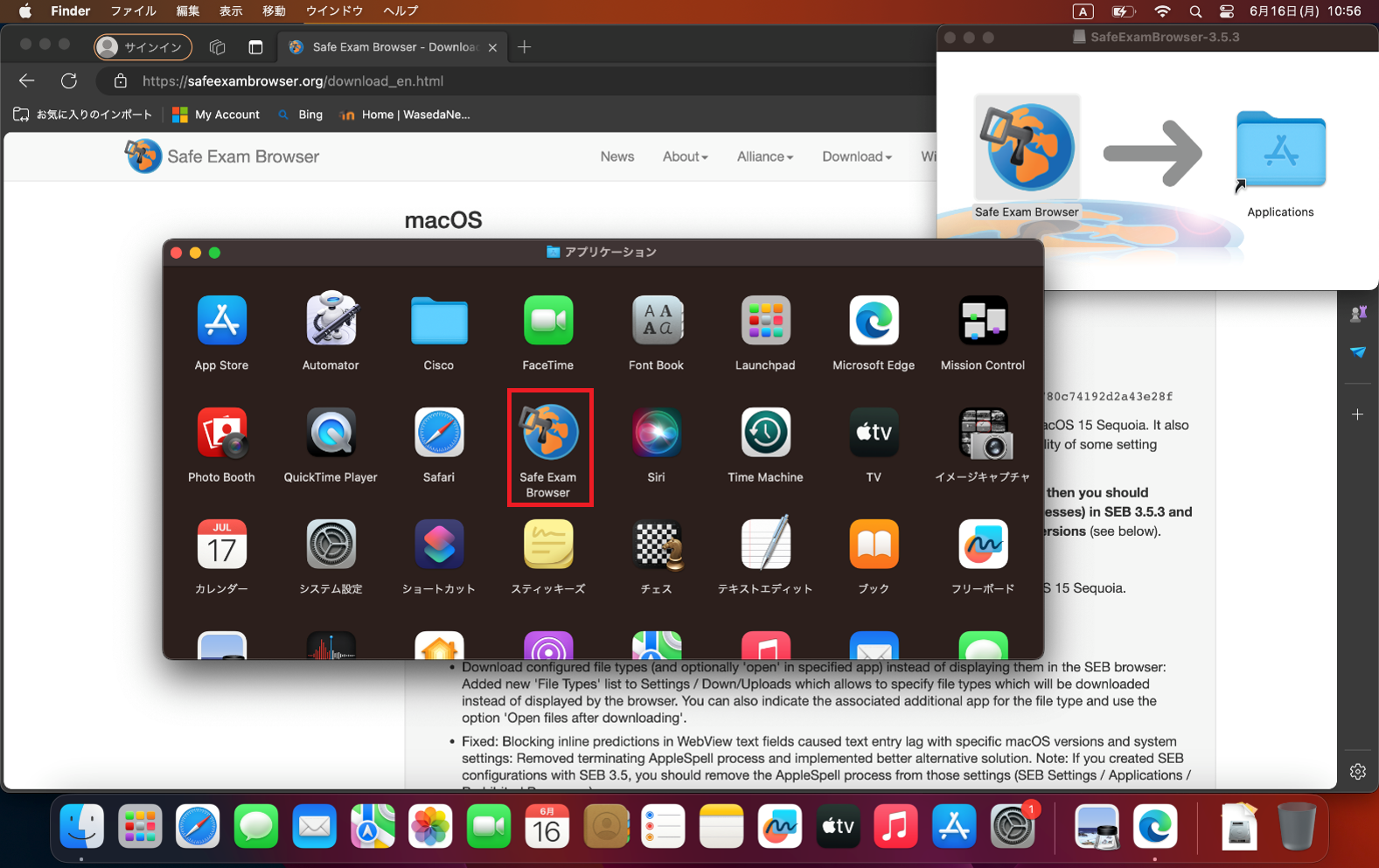Open the 移動 menu
Screen dimensions: 1379x868
274,11
